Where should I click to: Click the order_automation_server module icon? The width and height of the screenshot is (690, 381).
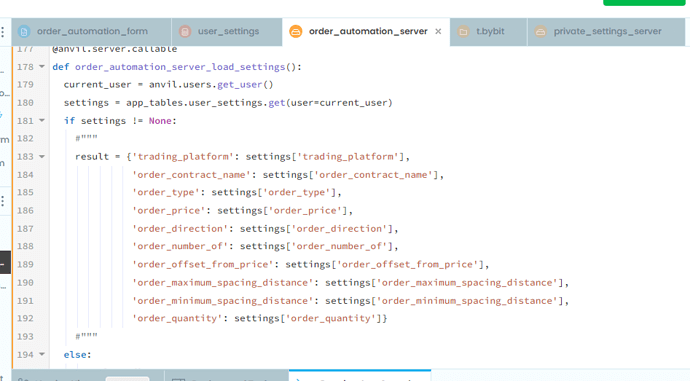(296, 32)
